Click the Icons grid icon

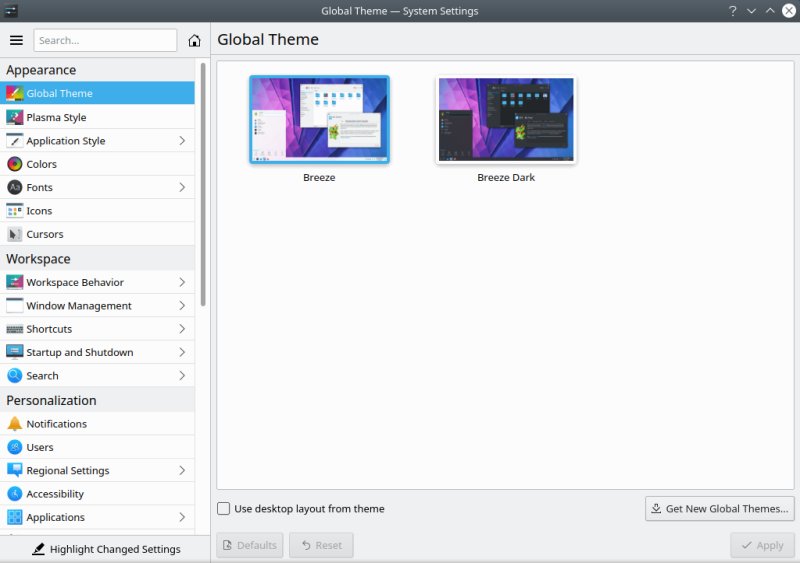(x=15, y=211)
